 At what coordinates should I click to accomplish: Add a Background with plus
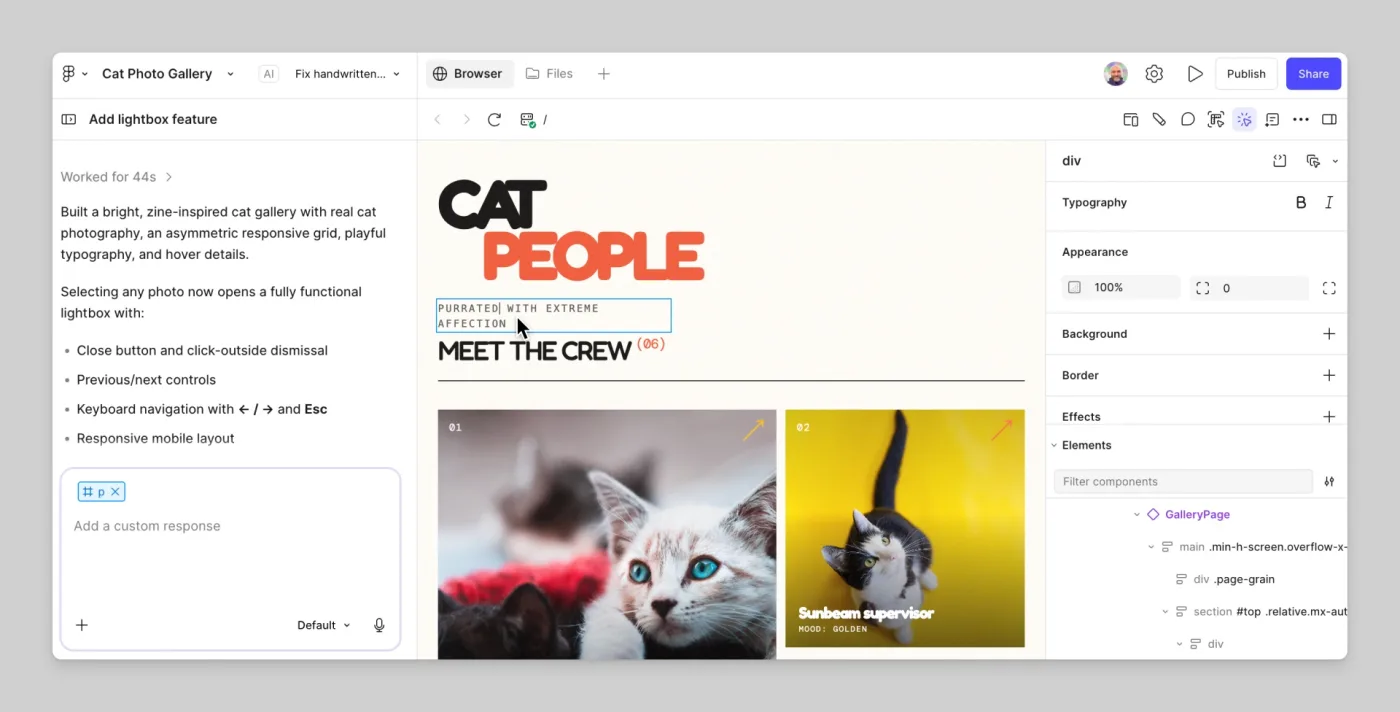coord(1329,334)
